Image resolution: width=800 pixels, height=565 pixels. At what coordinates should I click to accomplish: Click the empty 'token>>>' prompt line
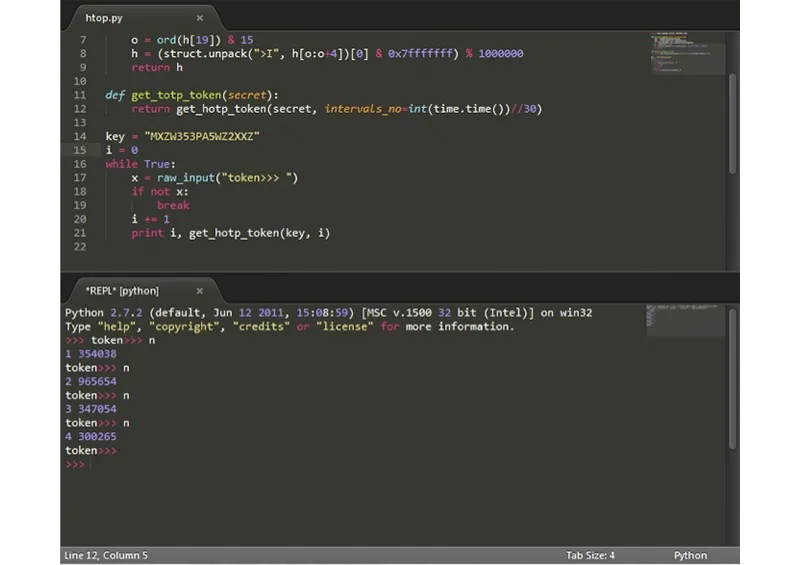pos(91,451)
